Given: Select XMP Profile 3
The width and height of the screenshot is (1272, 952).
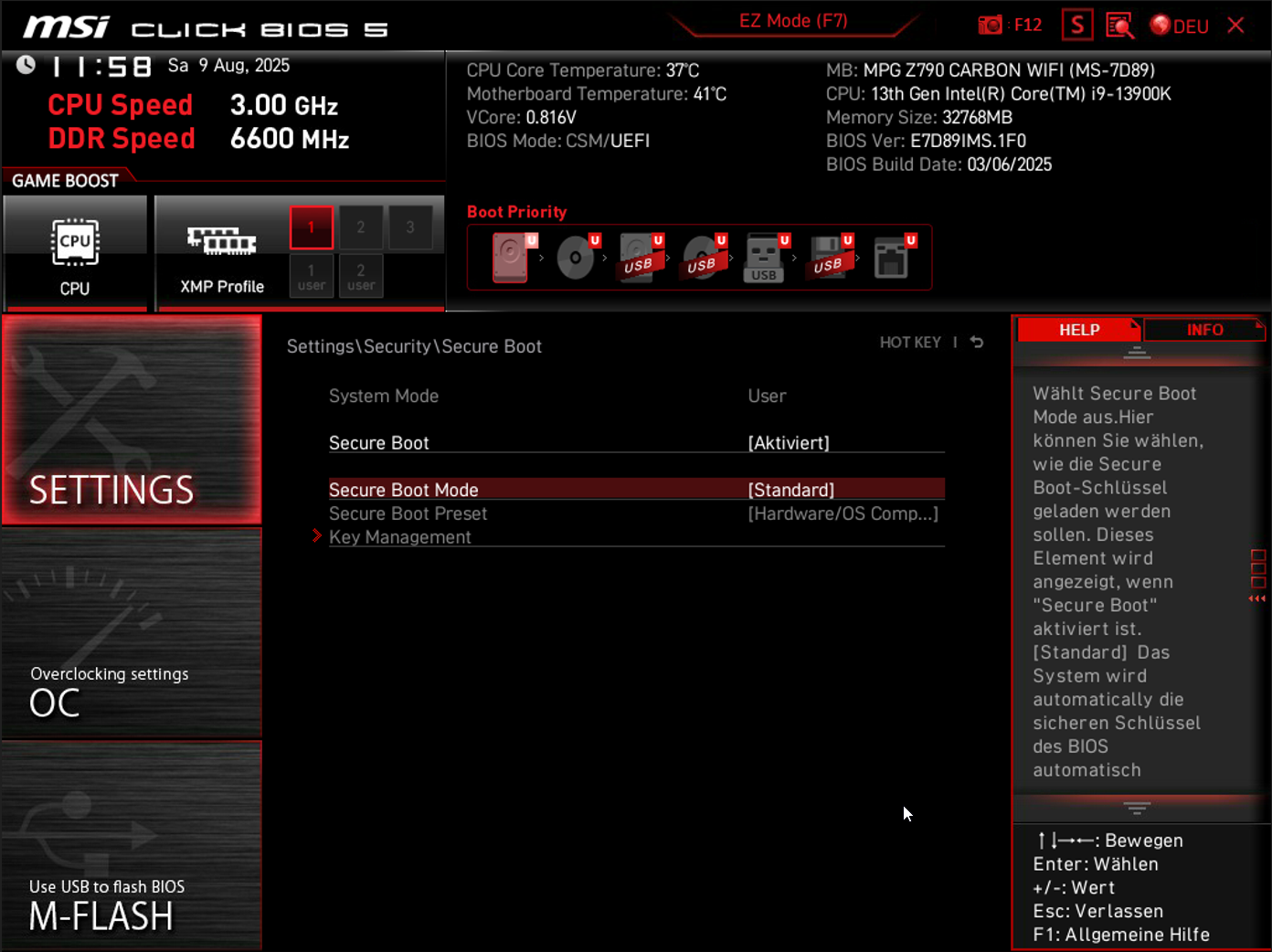Looking at the screenshot, I should 410,227.
